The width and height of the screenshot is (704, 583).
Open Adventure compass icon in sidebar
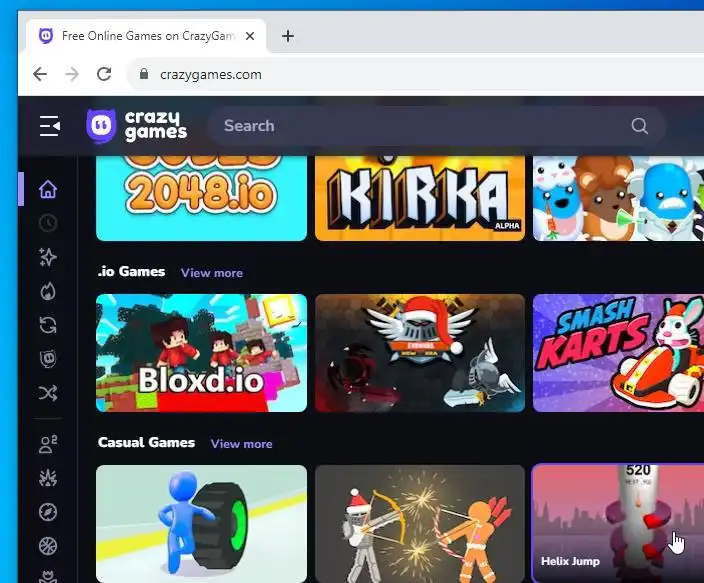[48, 512]
